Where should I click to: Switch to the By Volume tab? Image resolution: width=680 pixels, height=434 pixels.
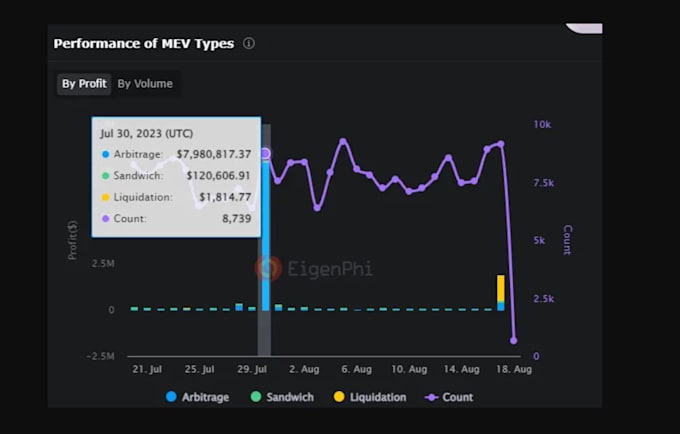click(x=145, y=84)
